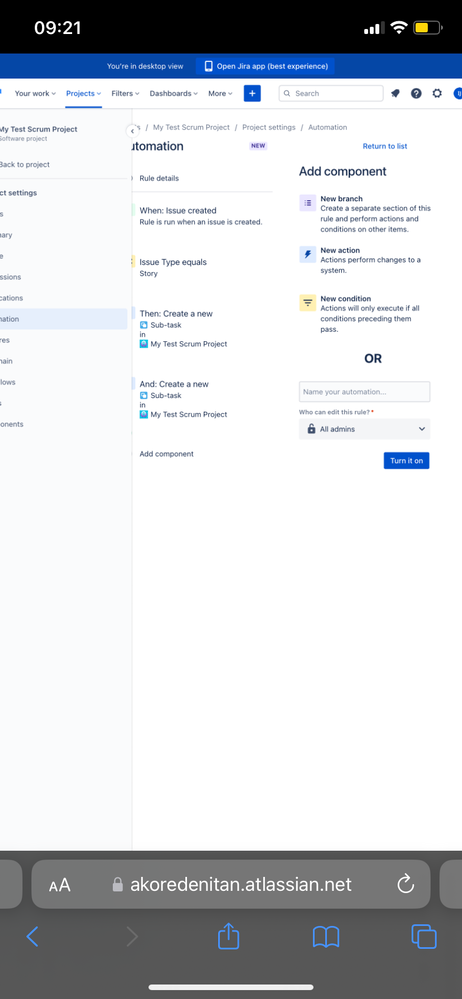Click the New condition heading text

(346, 298)
